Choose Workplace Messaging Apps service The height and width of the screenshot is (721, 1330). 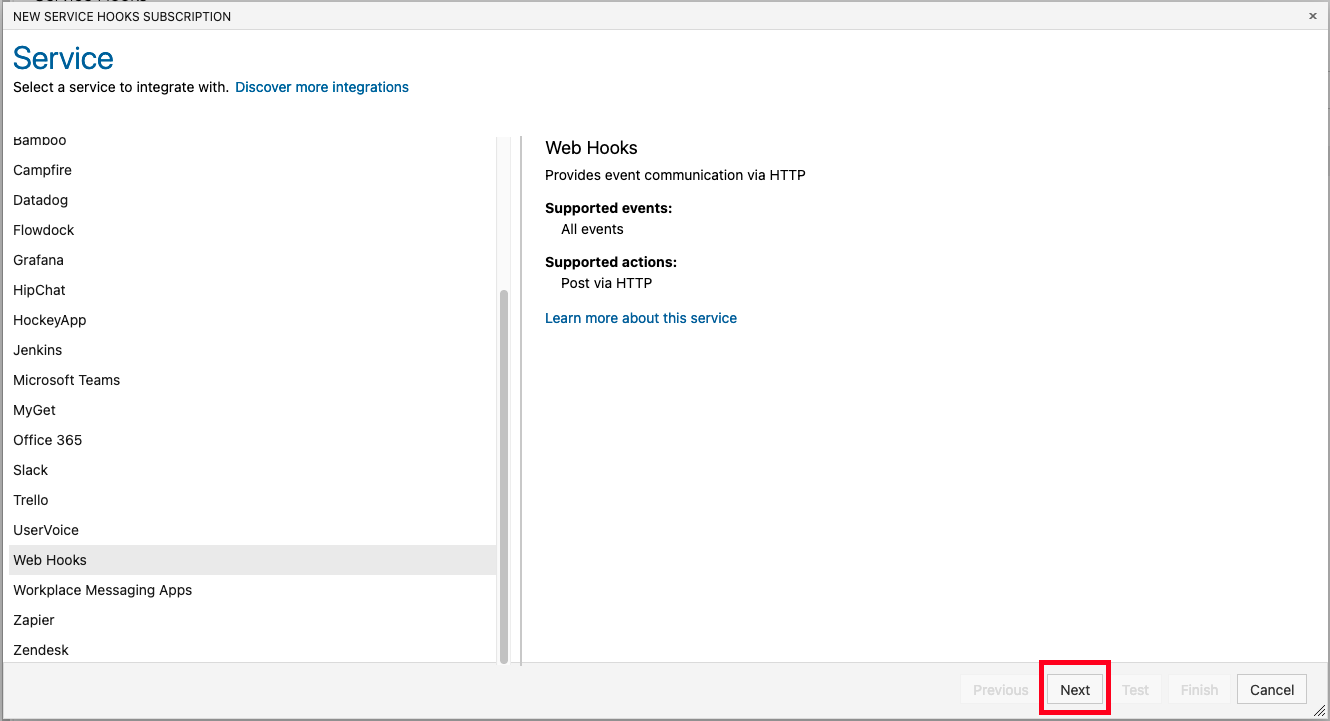(253, 590)
